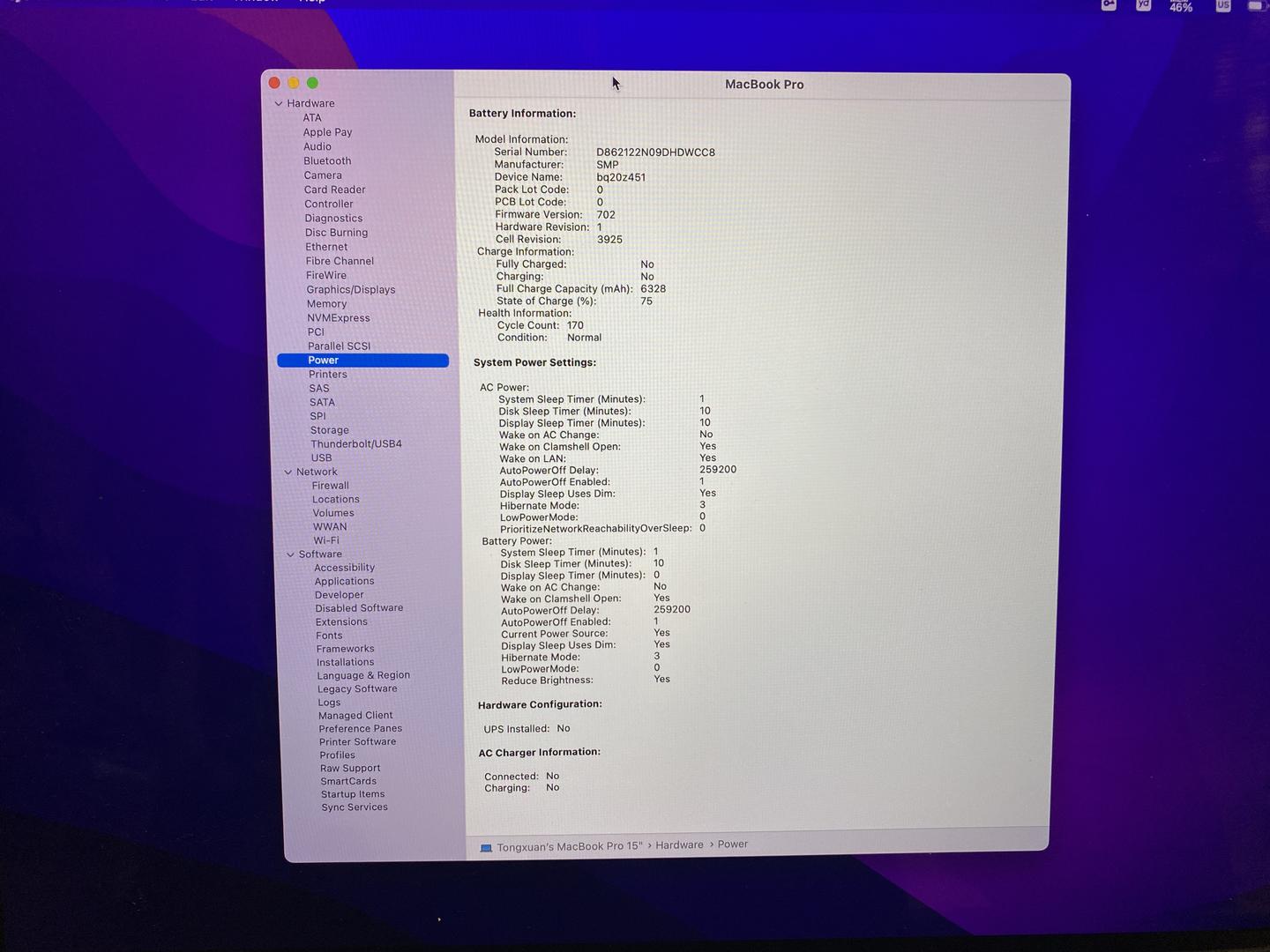Viewport: 1270px width, 952px height.
Task: Open Thunderbolt/USB4 section
Action: tap(356, 444)
